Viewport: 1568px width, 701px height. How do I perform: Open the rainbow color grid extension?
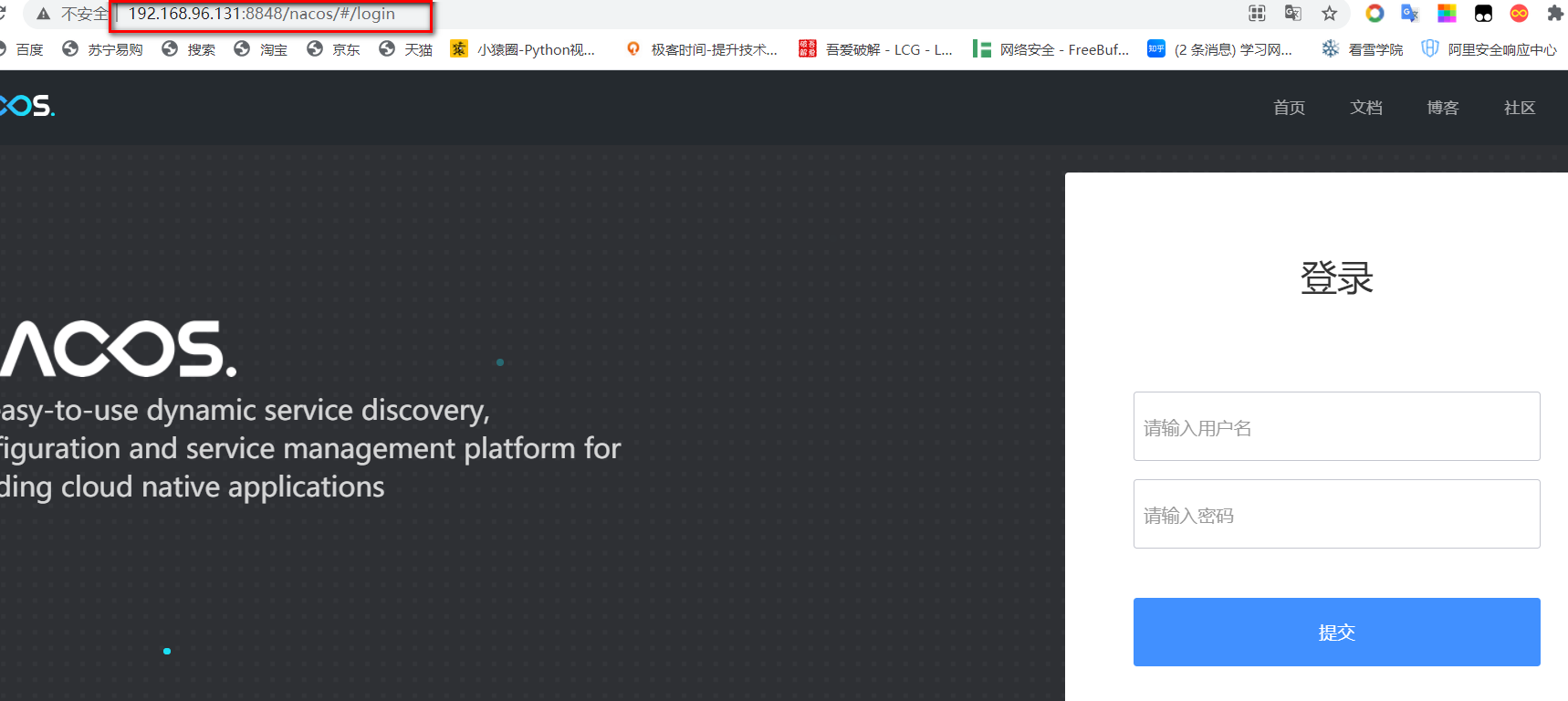point(1447,13)
